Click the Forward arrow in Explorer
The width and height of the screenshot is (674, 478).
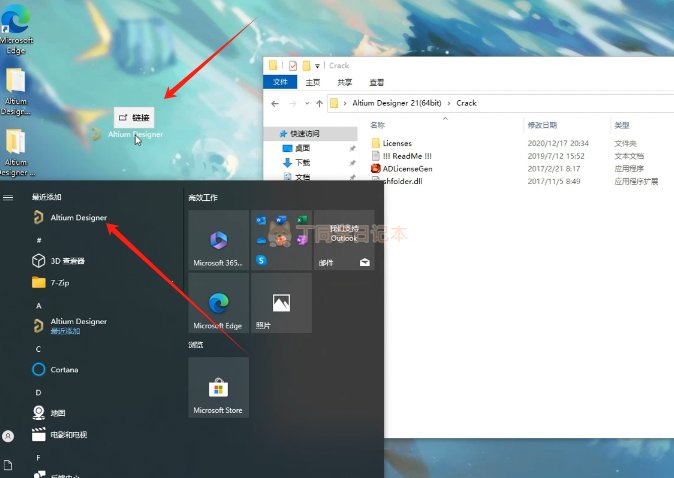tap(293, 104)
